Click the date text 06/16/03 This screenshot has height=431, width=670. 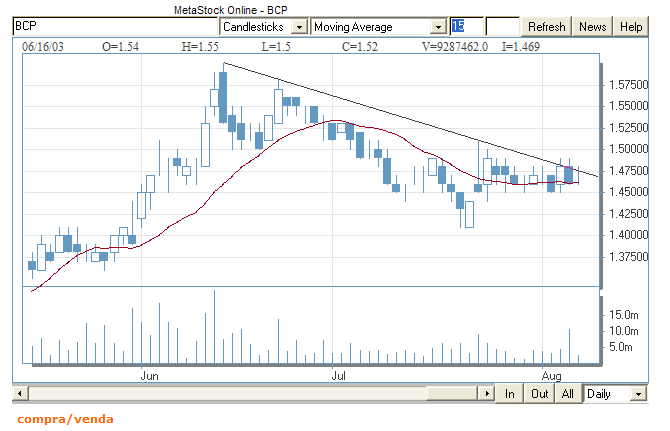[x=43, y=47]
